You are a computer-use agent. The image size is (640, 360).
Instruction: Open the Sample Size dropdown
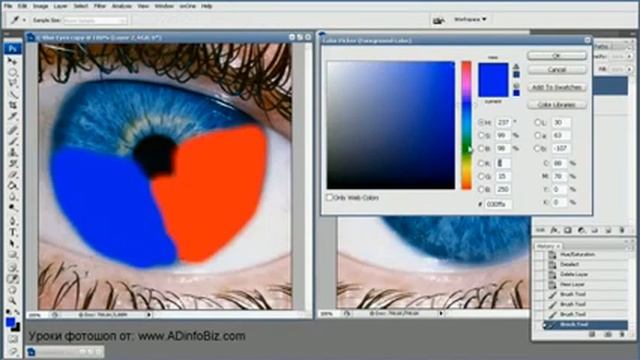(x=96, y=20)
